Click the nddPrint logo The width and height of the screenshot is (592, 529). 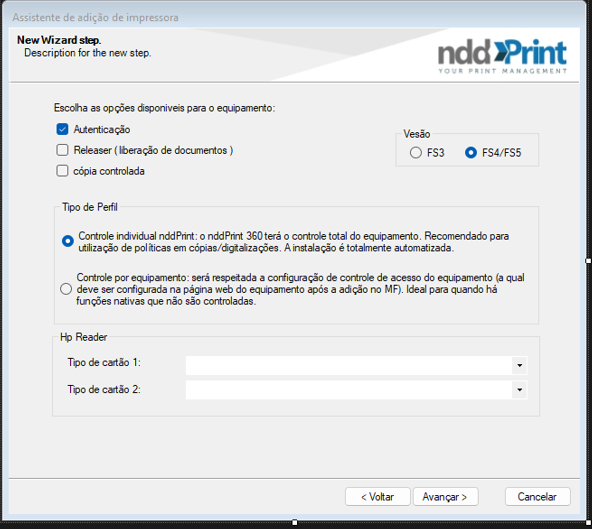tap(502, 56)
